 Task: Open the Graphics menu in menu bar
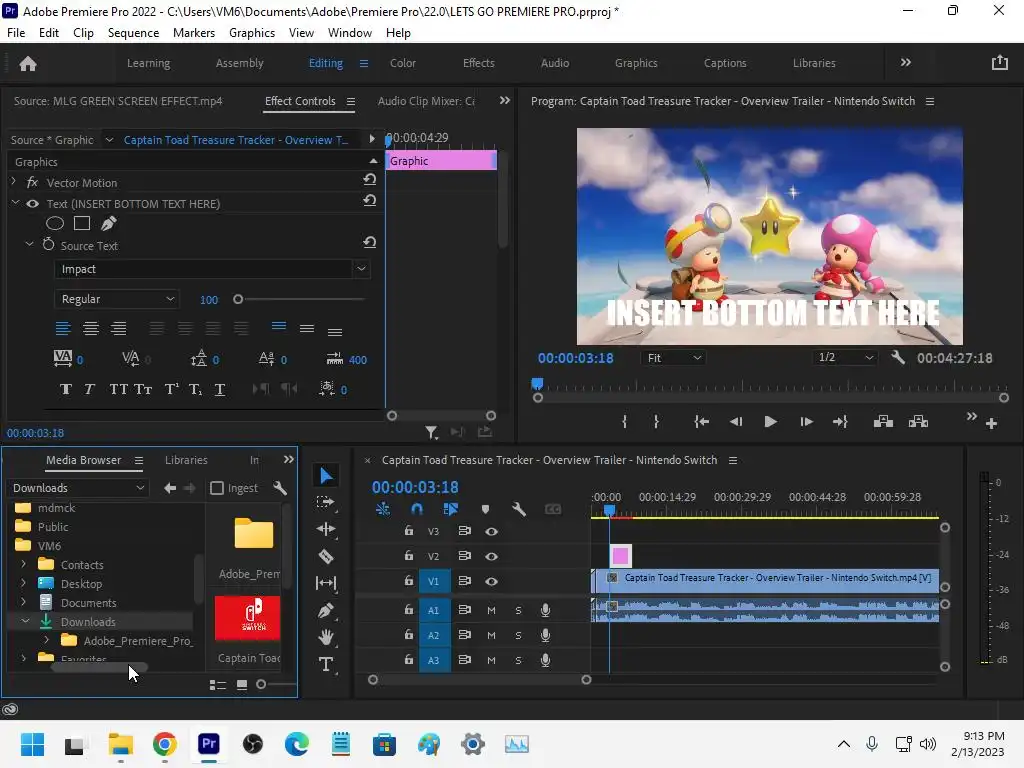click(252, 33)
